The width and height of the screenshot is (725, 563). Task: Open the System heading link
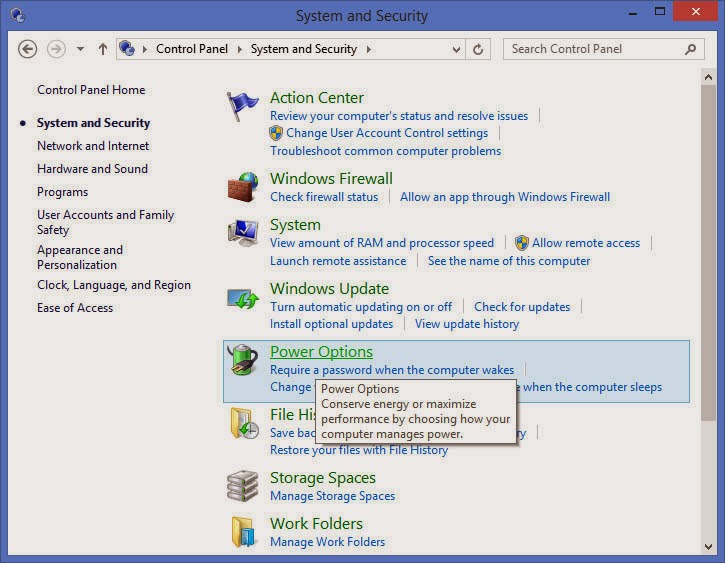(295, 225)
